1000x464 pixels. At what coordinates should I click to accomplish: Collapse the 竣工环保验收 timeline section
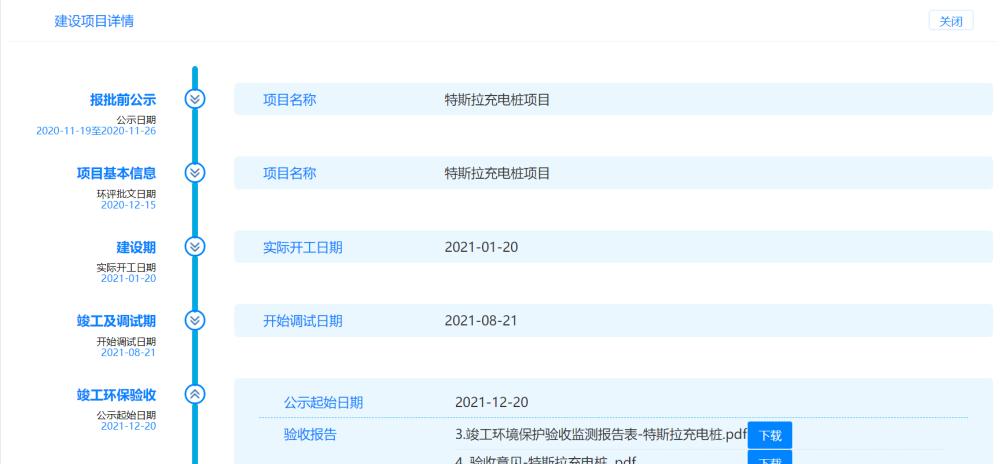(195, 394)
